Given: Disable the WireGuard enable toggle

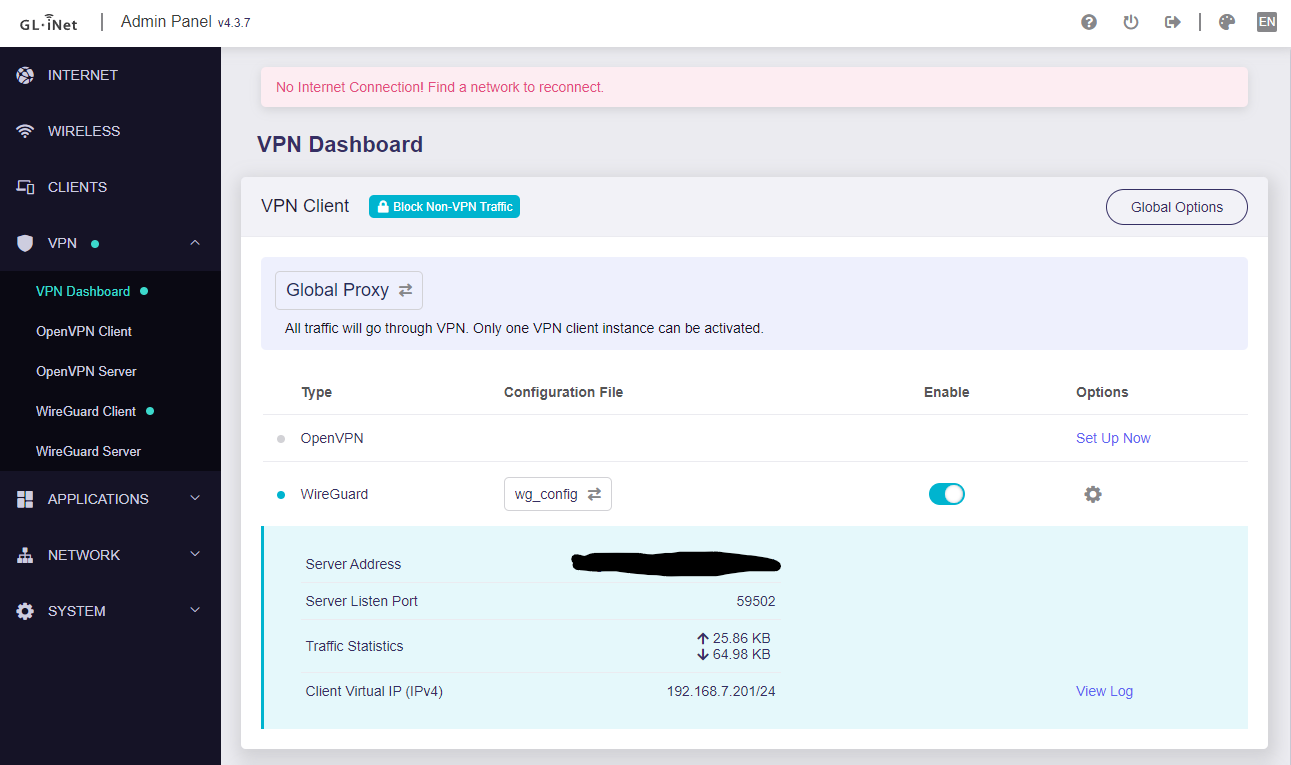Looking at the screenshot, I should click(x=947, y=494).
